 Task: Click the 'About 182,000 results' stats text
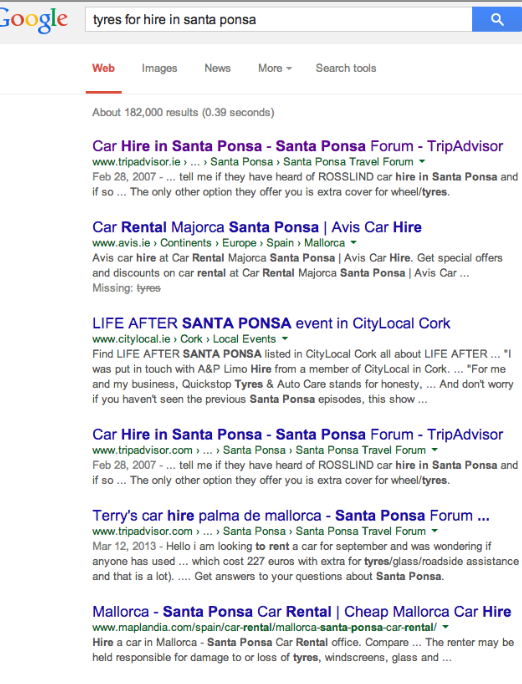(x=183, y=113)
